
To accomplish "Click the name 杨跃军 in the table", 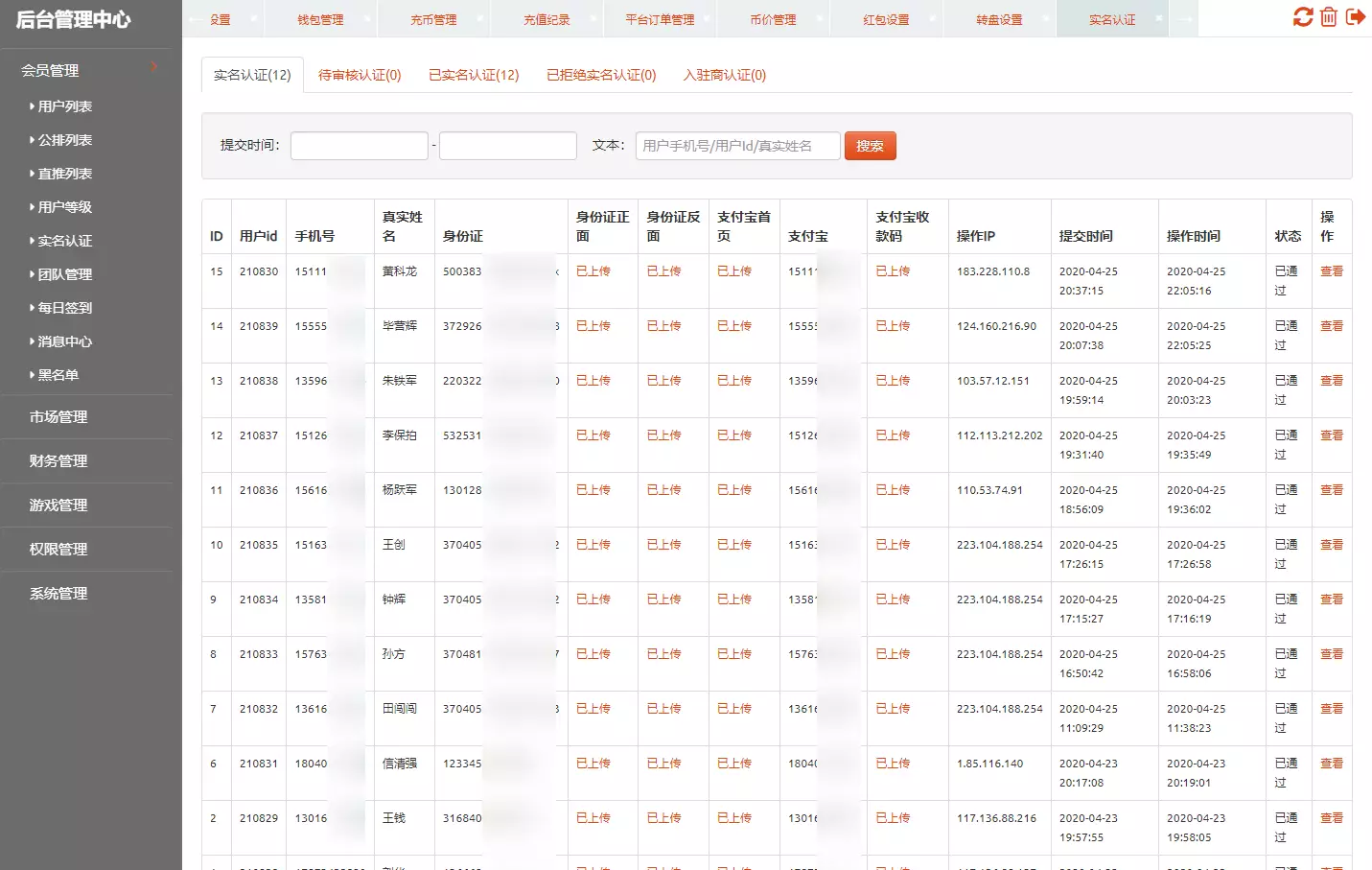I will [x=400, y=490].
